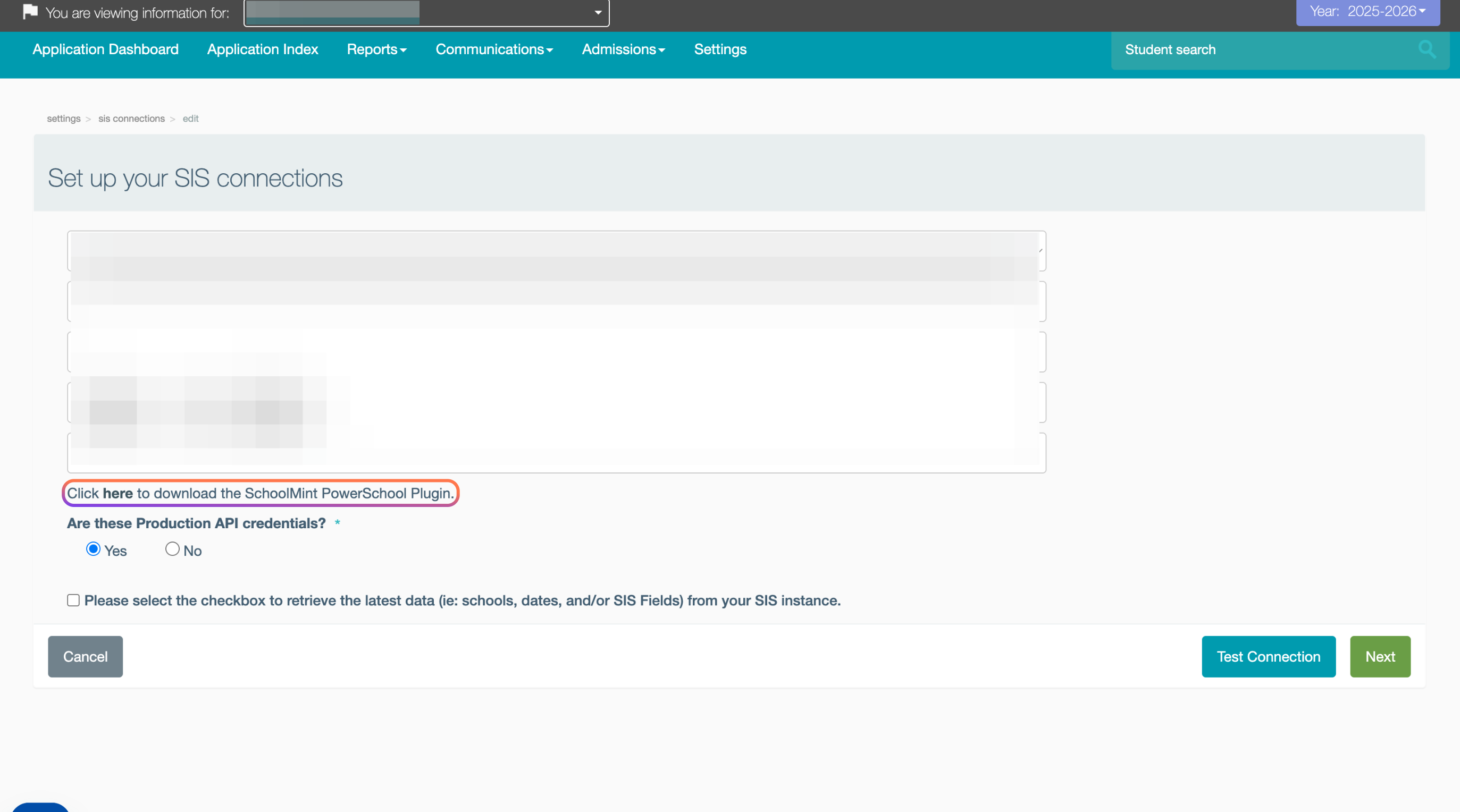Screen dimensions: 1460x812
Task: Open the Year 2025-2026 dropdown
Action: pyautogui.click(x=1367, y=12)
